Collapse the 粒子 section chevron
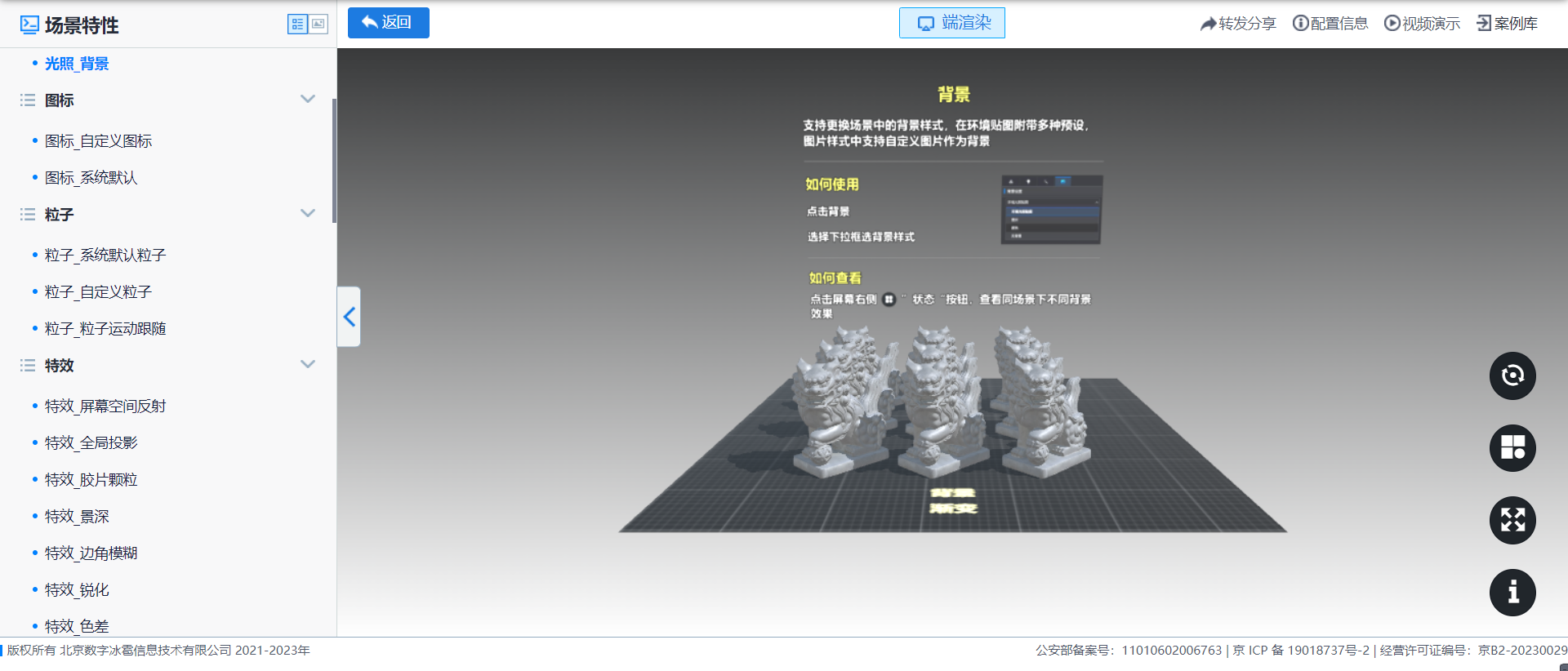Viewport: 1568px width, 671px height. [x=308, y=214]
